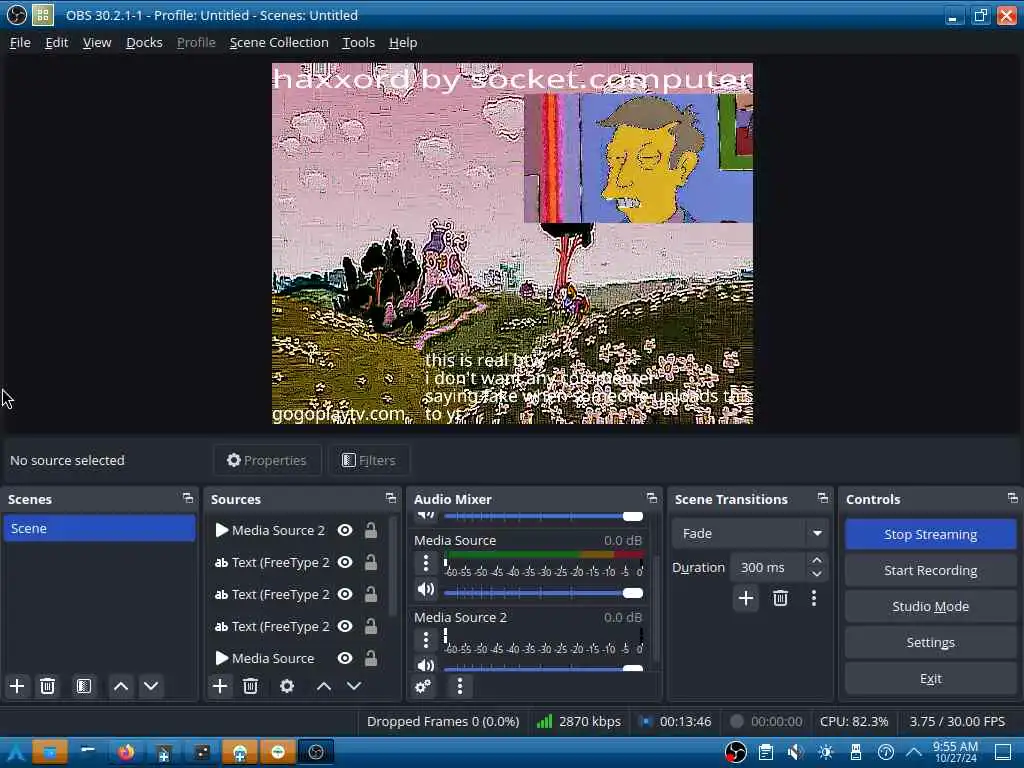Pop out the Scenes dock
The image size is (1024, 768).
[x=188, y=498]
